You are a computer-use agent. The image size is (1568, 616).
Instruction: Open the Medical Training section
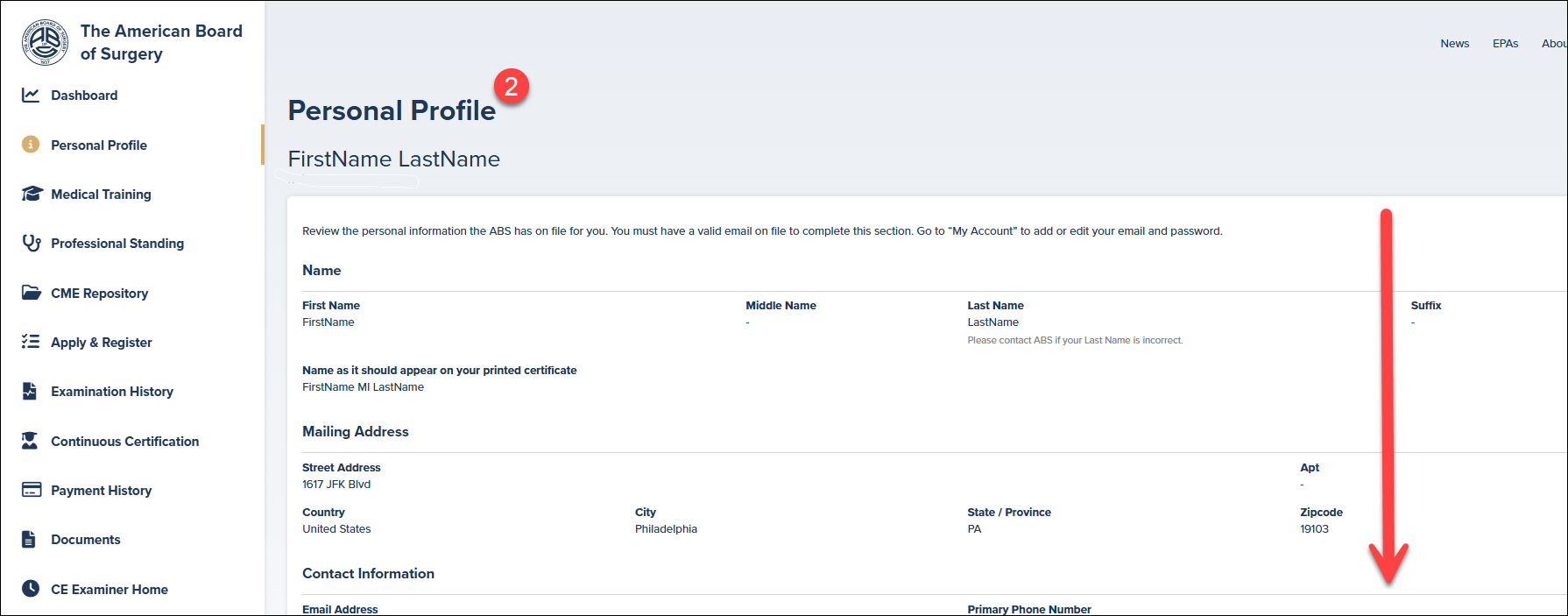click(101, 195)
